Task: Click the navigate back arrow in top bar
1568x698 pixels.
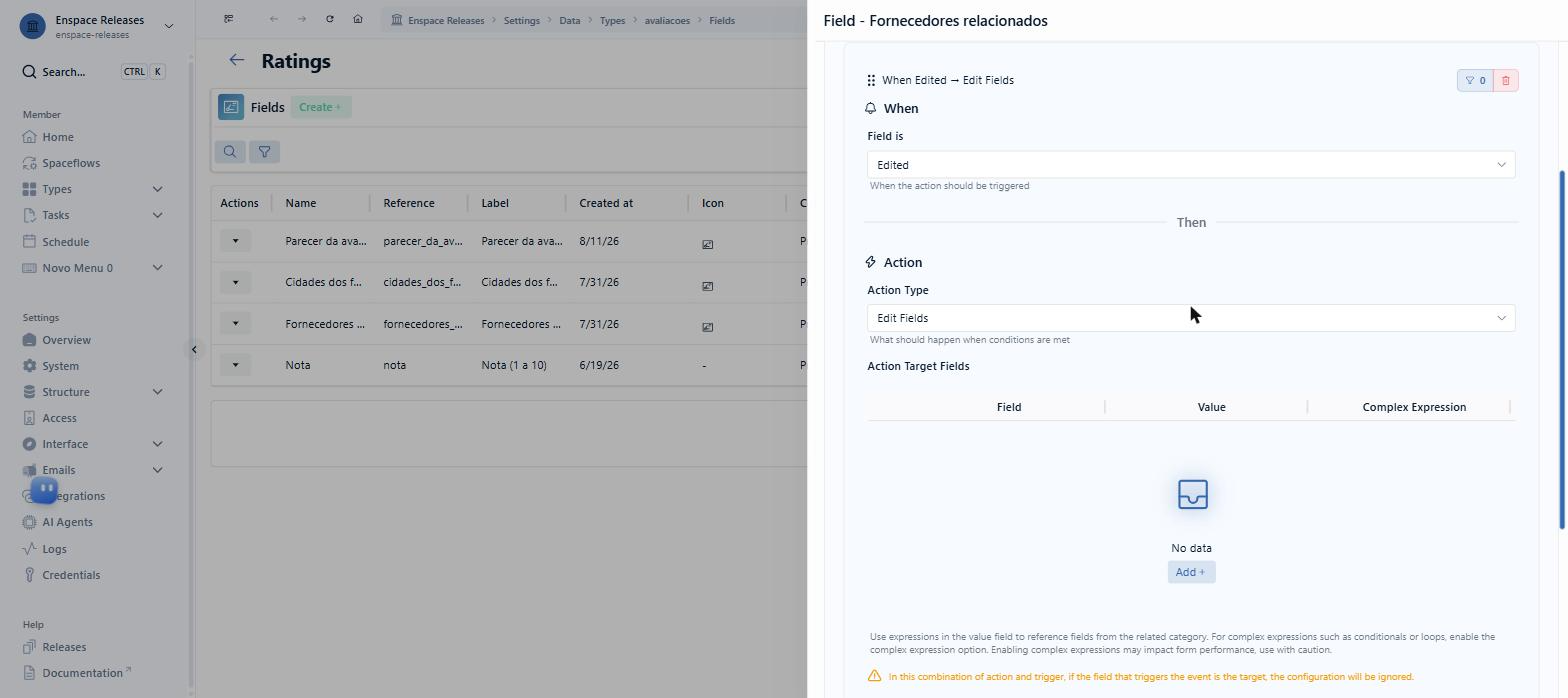Action: coord(273,19)
